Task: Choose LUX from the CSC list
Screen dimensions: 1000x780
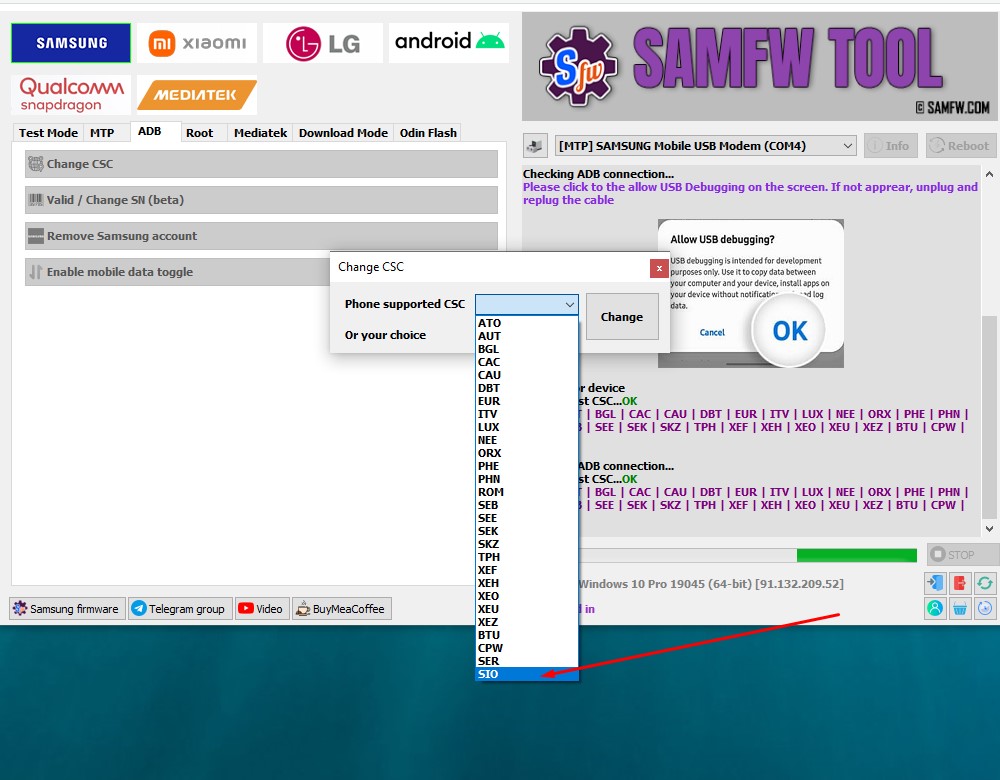Action: pyautogui.click(x=527, y=427)
